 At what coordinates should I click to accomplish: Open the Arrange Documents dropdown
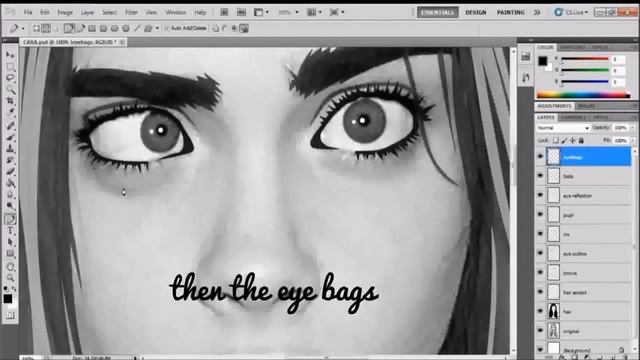[x=314, y=12]
